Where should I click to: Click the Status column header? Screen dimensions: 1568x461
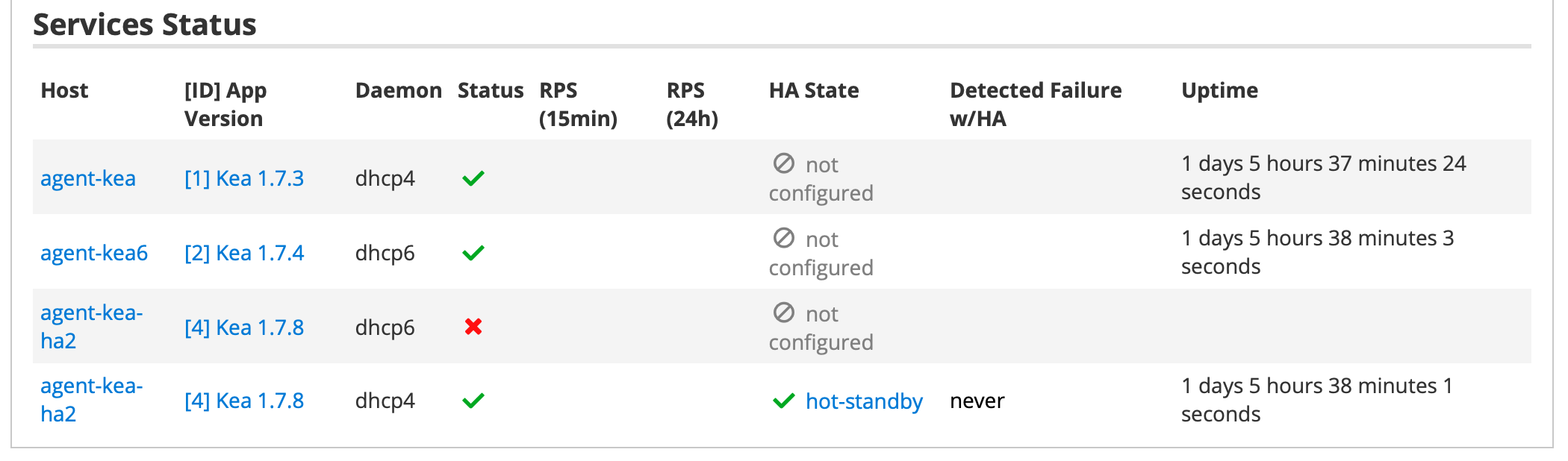(491, 90)
